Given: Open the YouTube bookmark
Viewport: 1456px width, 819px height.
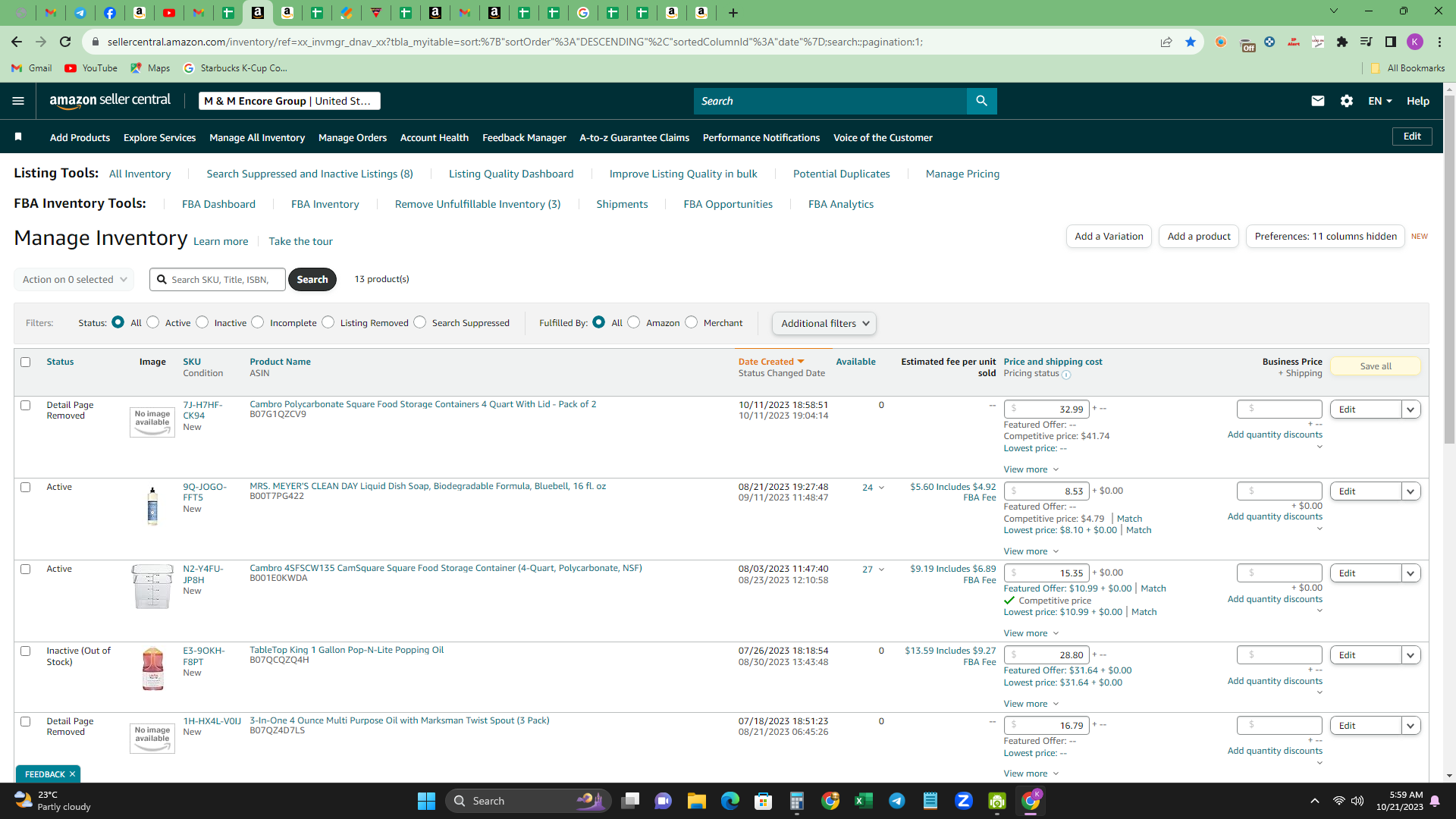Looking at the screenshot, I should (x=91, y=68).
